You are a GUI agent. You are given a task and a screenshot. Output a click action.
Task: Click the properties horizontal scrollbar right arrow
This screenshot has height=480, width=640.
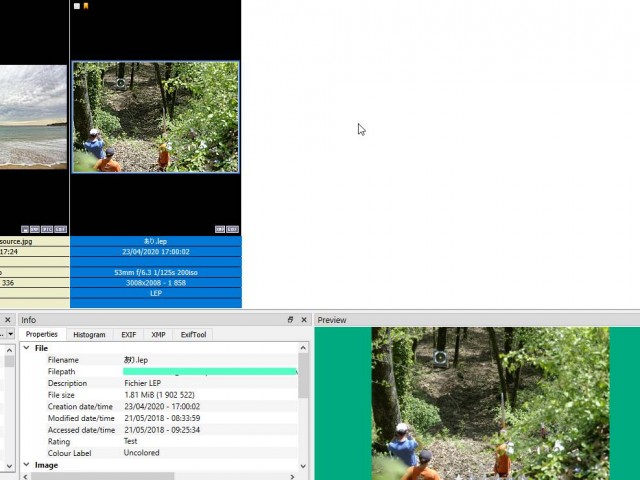292,476
